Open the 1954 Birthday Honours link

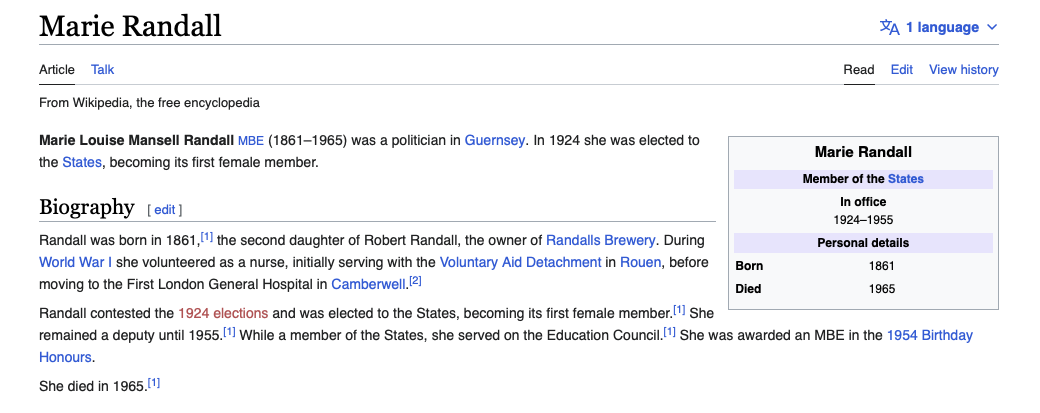[x=930, y=335]
